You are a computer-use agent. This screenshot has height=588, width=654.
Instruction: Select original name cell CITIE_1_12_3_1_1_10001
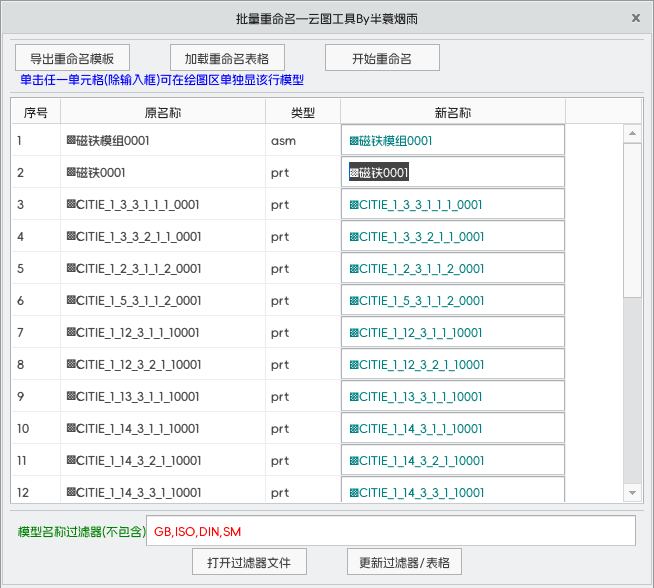(x=163, y=332)
